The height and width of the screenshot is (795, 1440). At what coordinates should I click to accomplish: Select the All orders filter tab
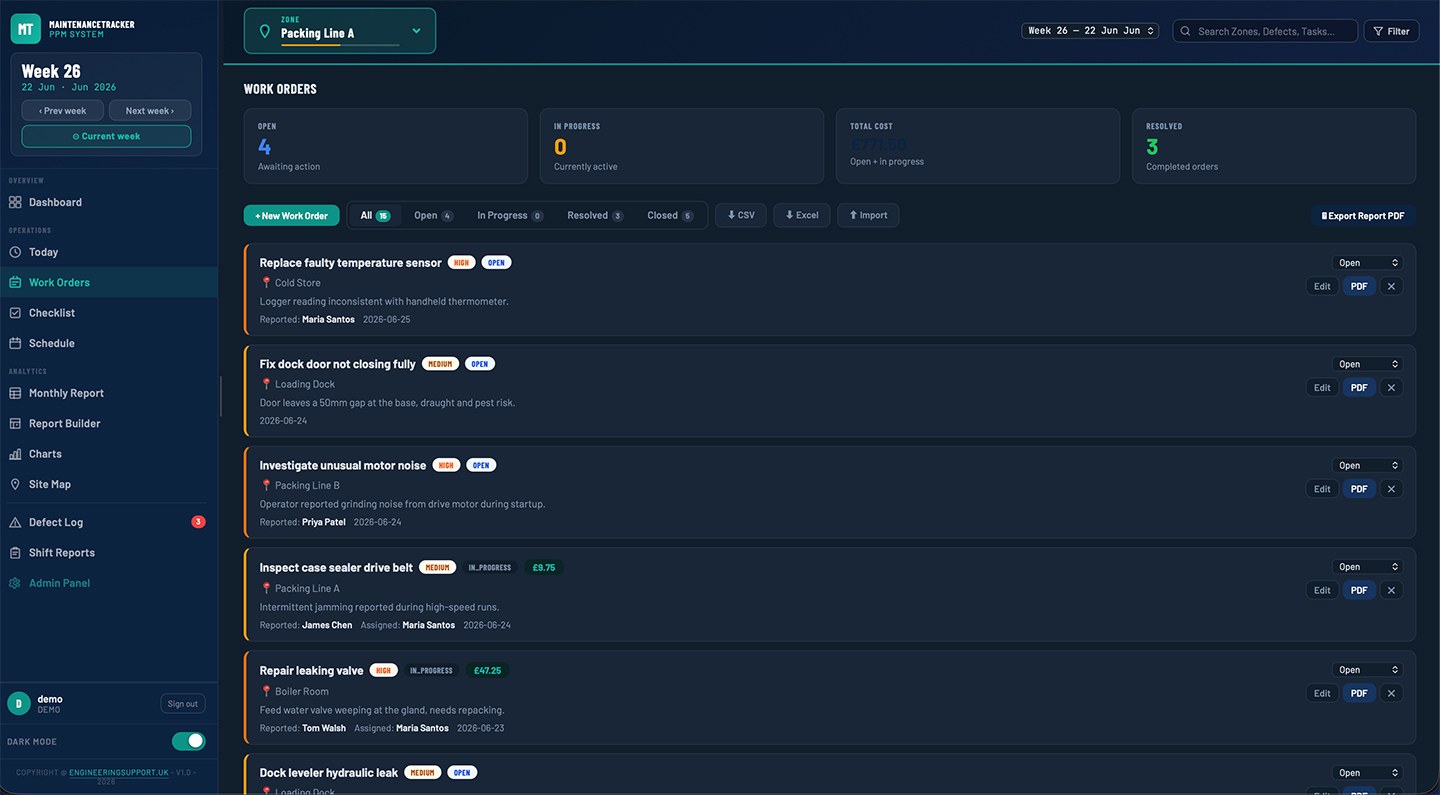pos(375,215)
